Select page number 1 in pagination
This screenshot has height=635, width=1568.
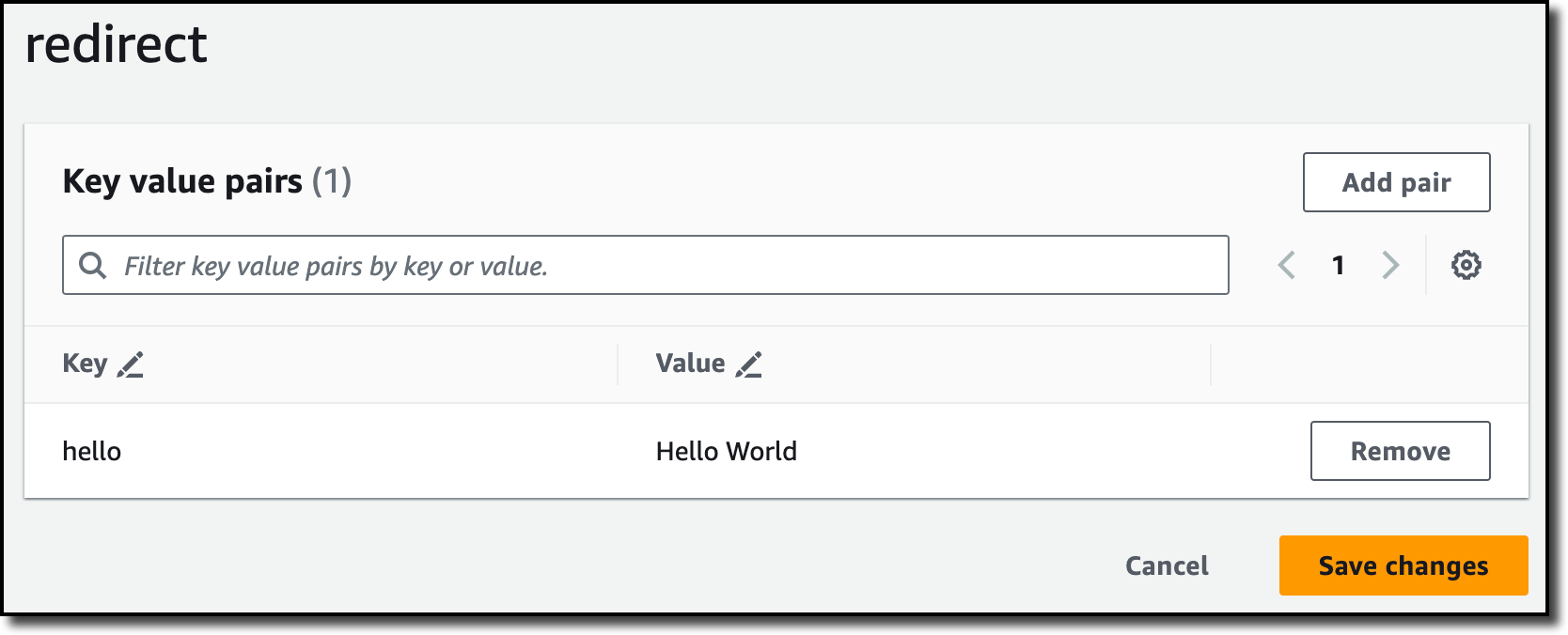(1338, 265)
